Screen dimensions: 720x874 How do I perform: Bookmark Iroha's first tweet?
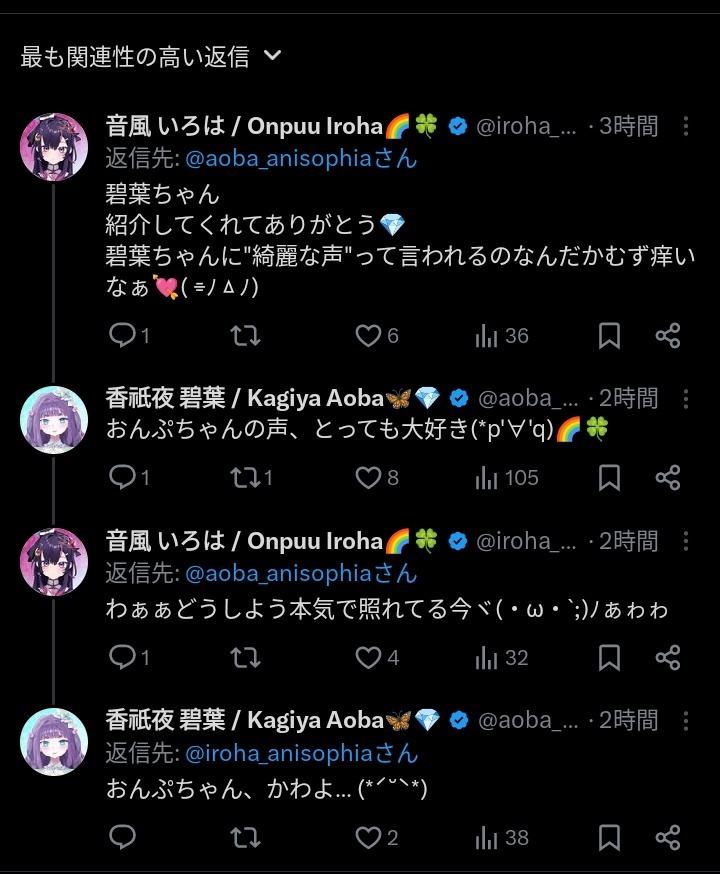(609, 336)
